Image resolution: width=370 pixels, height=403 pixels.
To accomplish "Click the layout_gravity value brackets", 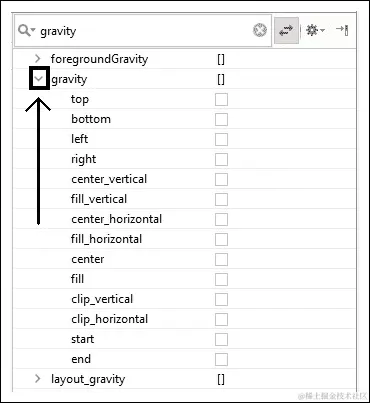I will 221,380.
